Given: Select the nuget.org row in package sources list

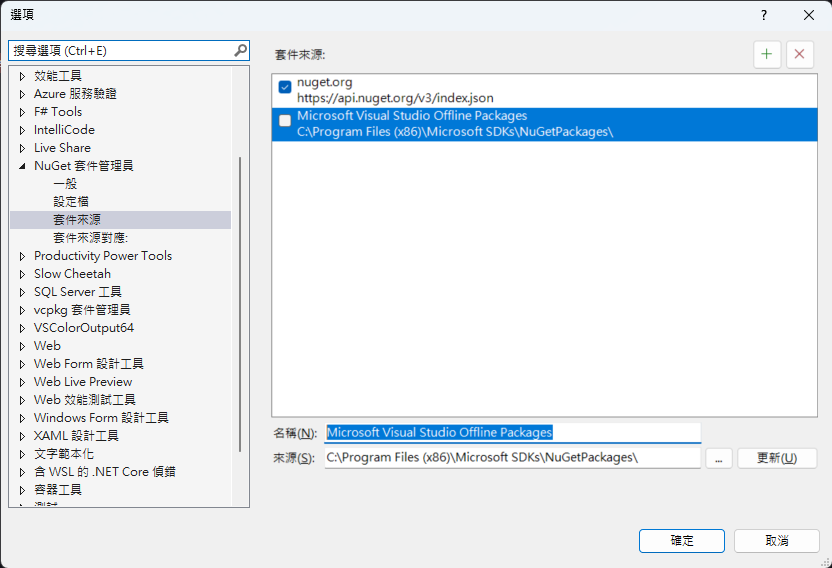Looking at the screenshot, I should tap(544, 90).
